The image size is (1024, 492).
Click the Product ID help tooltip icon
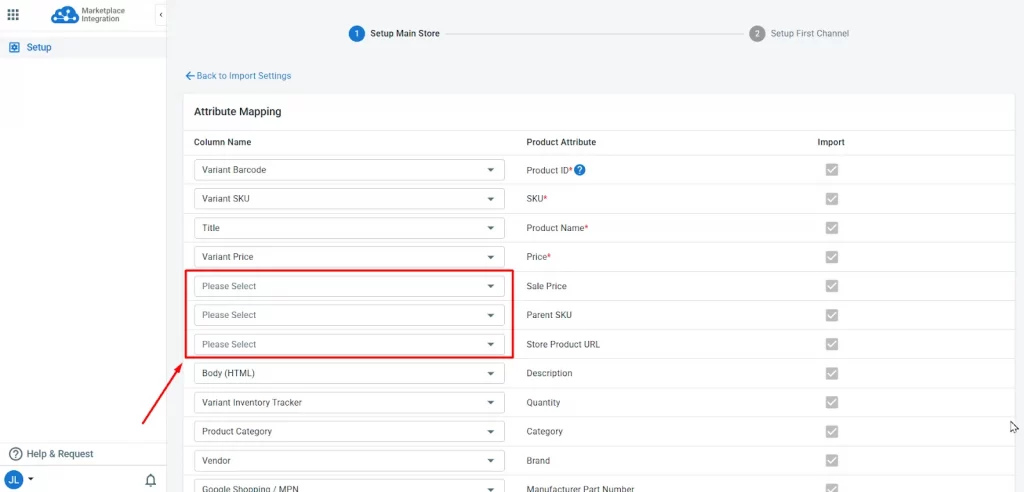point(579,170)
